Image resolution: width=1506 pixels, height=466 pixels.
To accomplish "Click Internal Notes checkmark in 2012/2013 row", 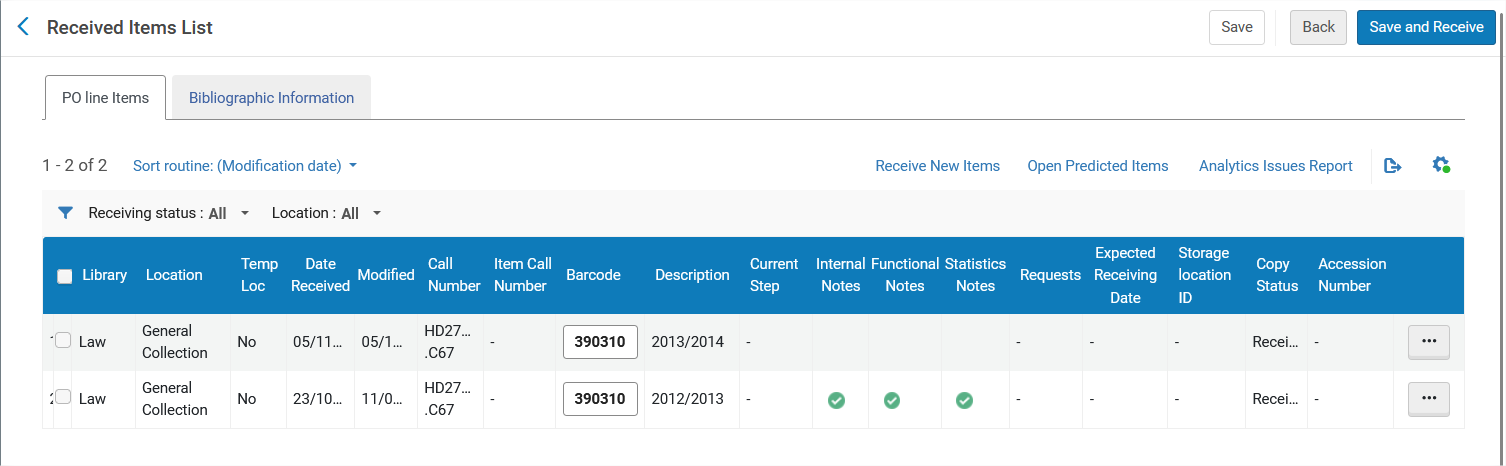I will [x=837, y=400].
